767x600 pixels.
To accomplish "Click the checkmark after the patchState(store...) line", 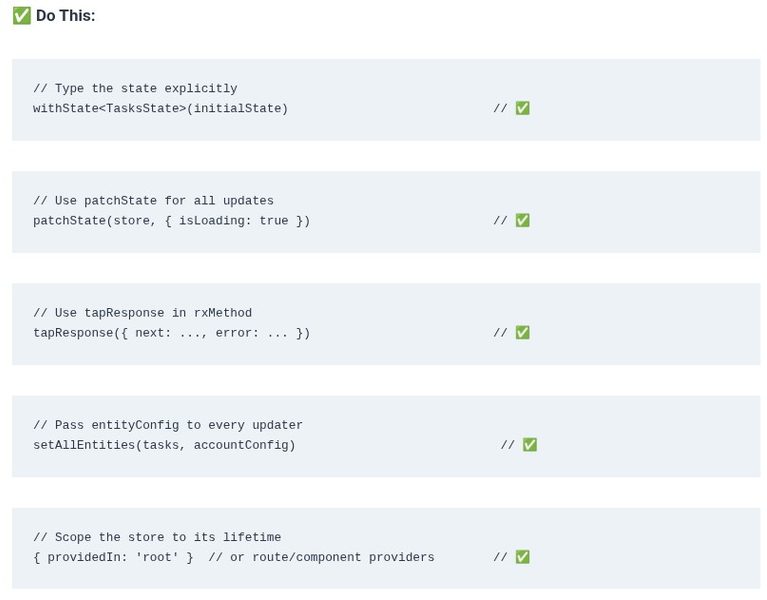I will (x=522, y=221).
